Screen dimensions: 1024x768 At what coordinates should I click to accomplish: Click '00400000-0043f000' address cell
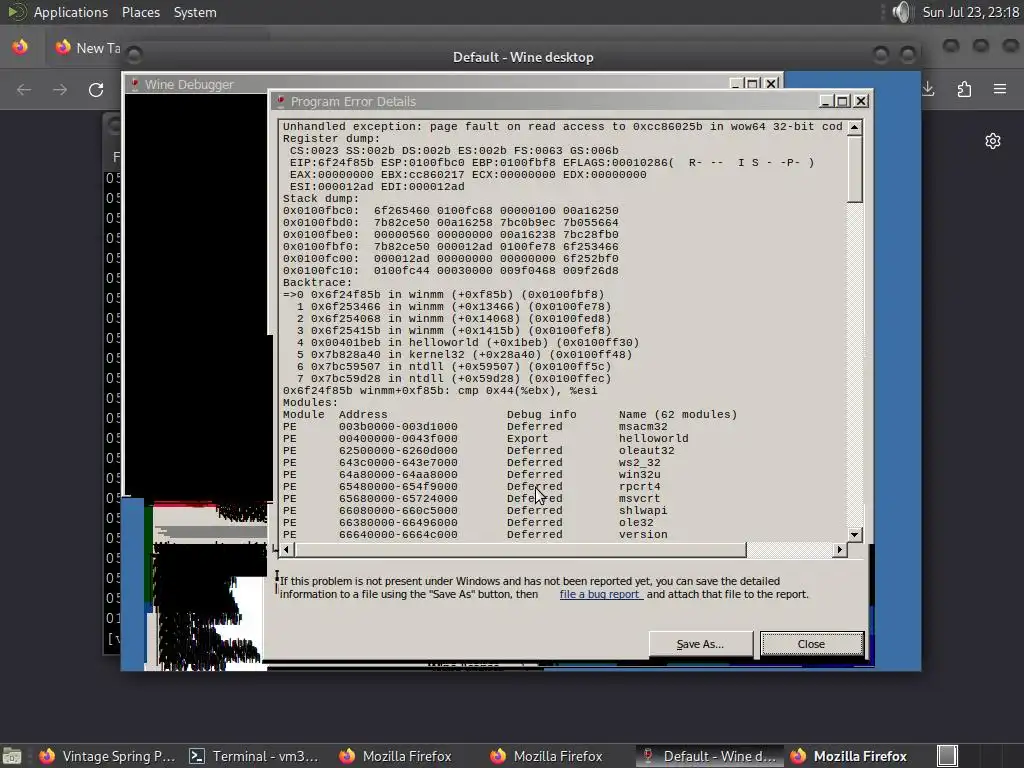coord(398,439)
